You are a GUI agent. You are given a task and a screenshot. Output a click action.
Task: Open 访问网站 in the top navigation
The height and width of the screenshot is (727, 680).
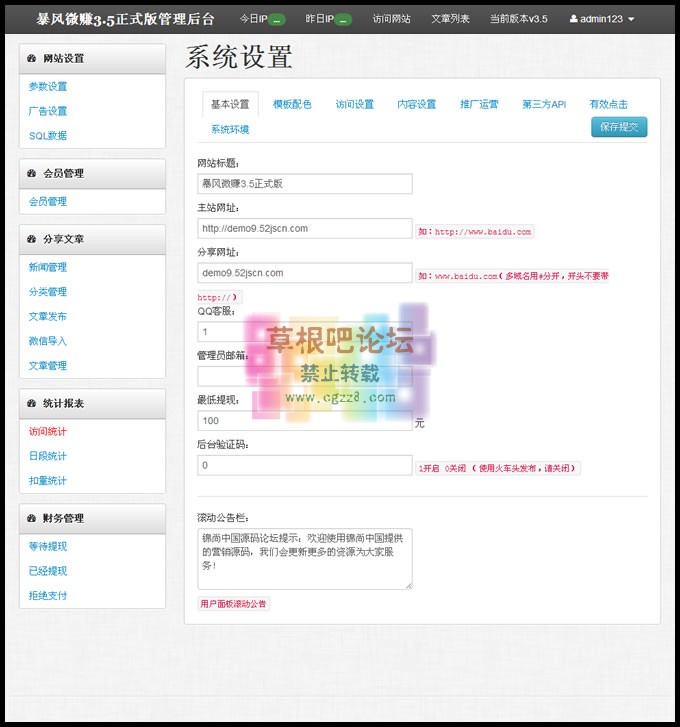pos(391,19)
